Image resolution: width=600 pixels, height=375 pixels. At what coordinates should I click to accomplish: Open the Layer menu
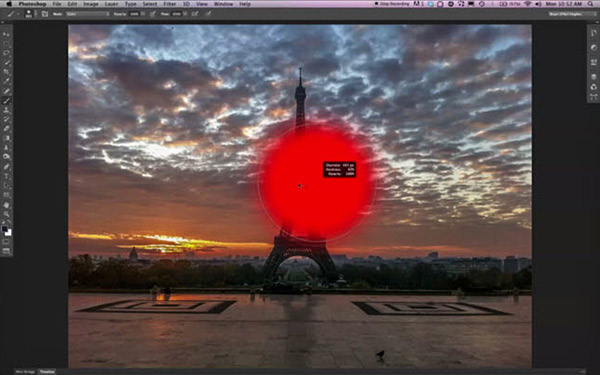(x=111, y=4)
